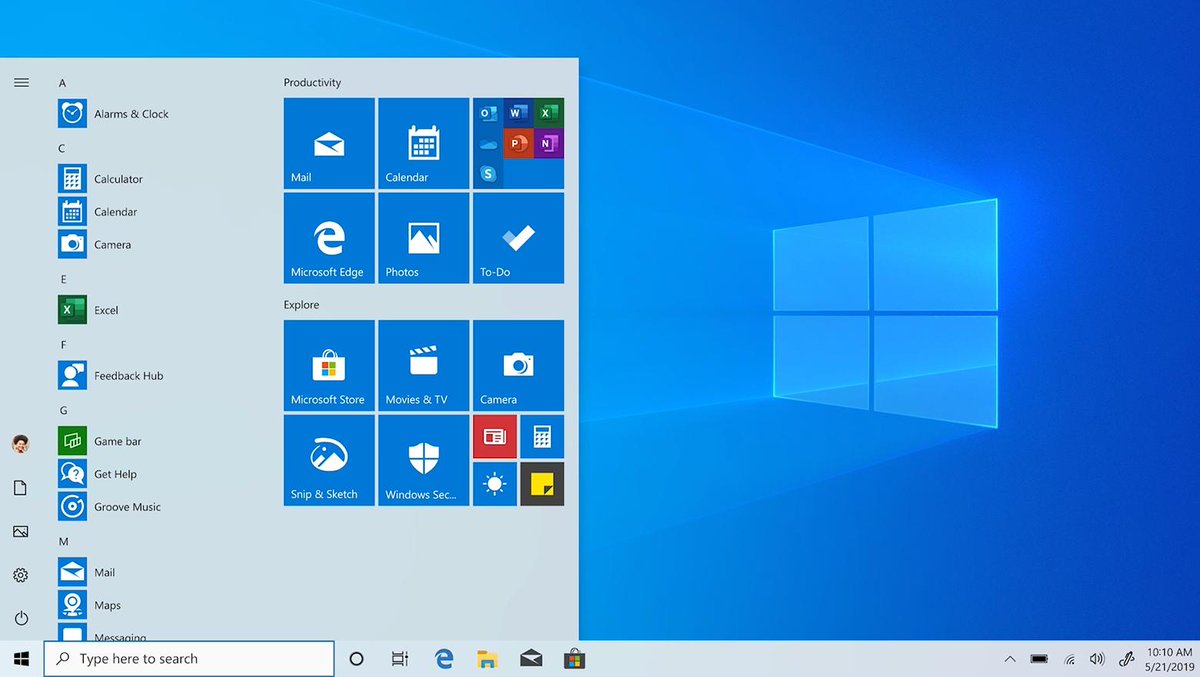This screenshot has height=677, width=1200.
Task: Launch PowerPoint from the Office tile group
Action: point(516,143)
